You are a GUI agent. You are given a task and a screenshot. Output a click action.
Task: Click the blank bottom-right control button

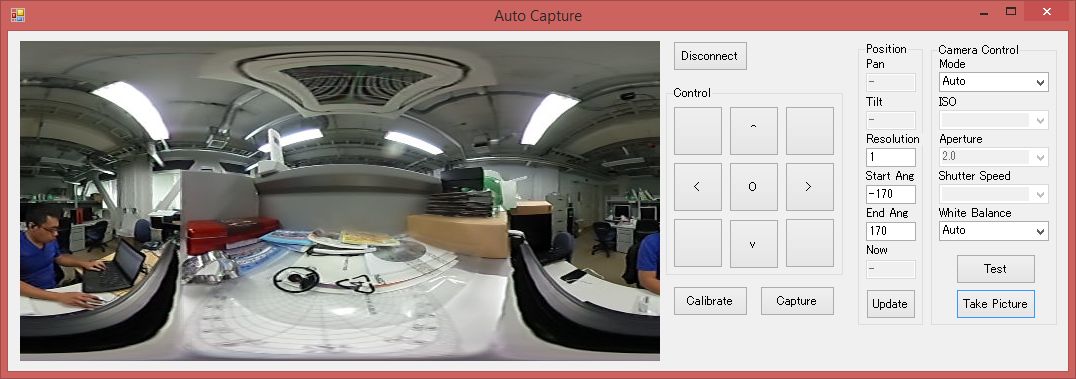(x=810, y=243)
